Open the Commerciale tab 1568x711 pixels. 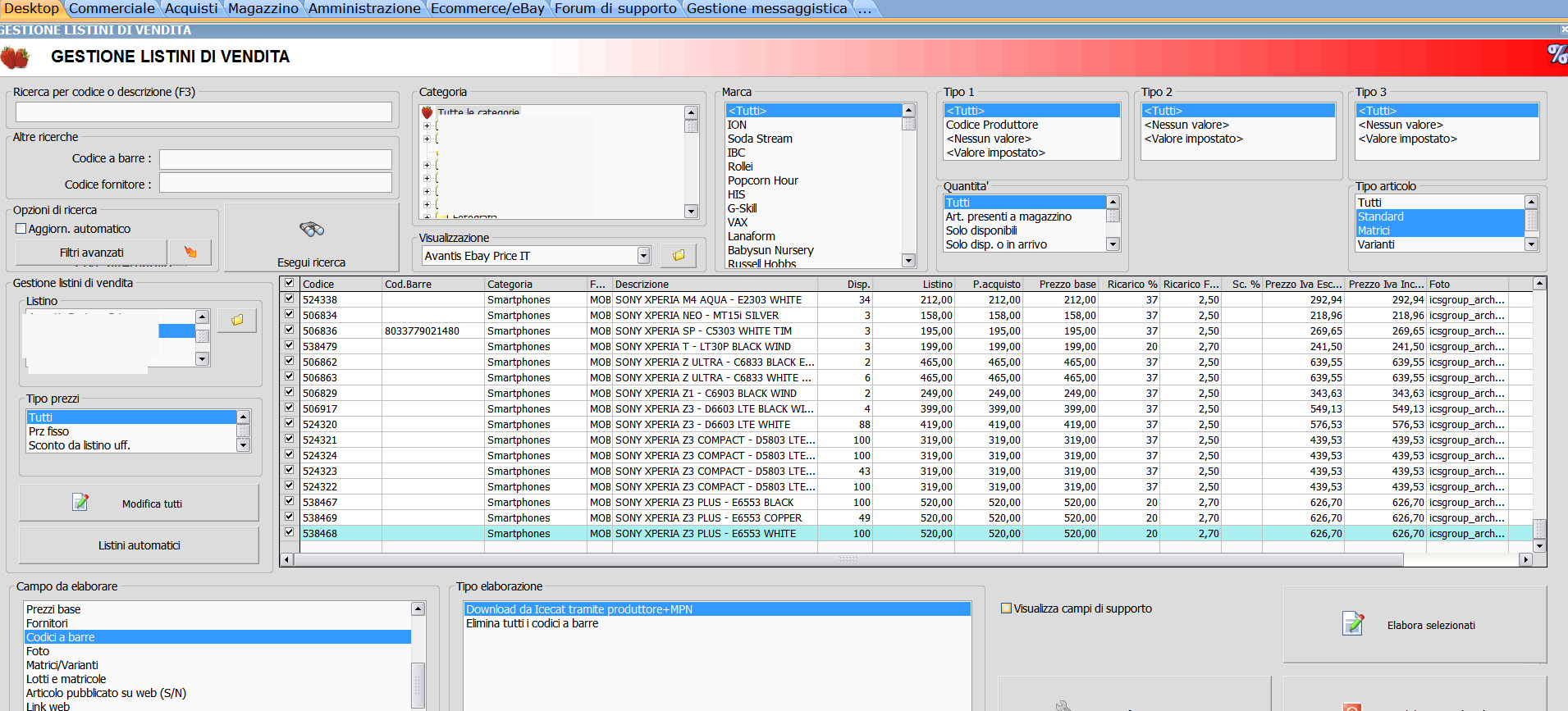click(x=112, y=8)
